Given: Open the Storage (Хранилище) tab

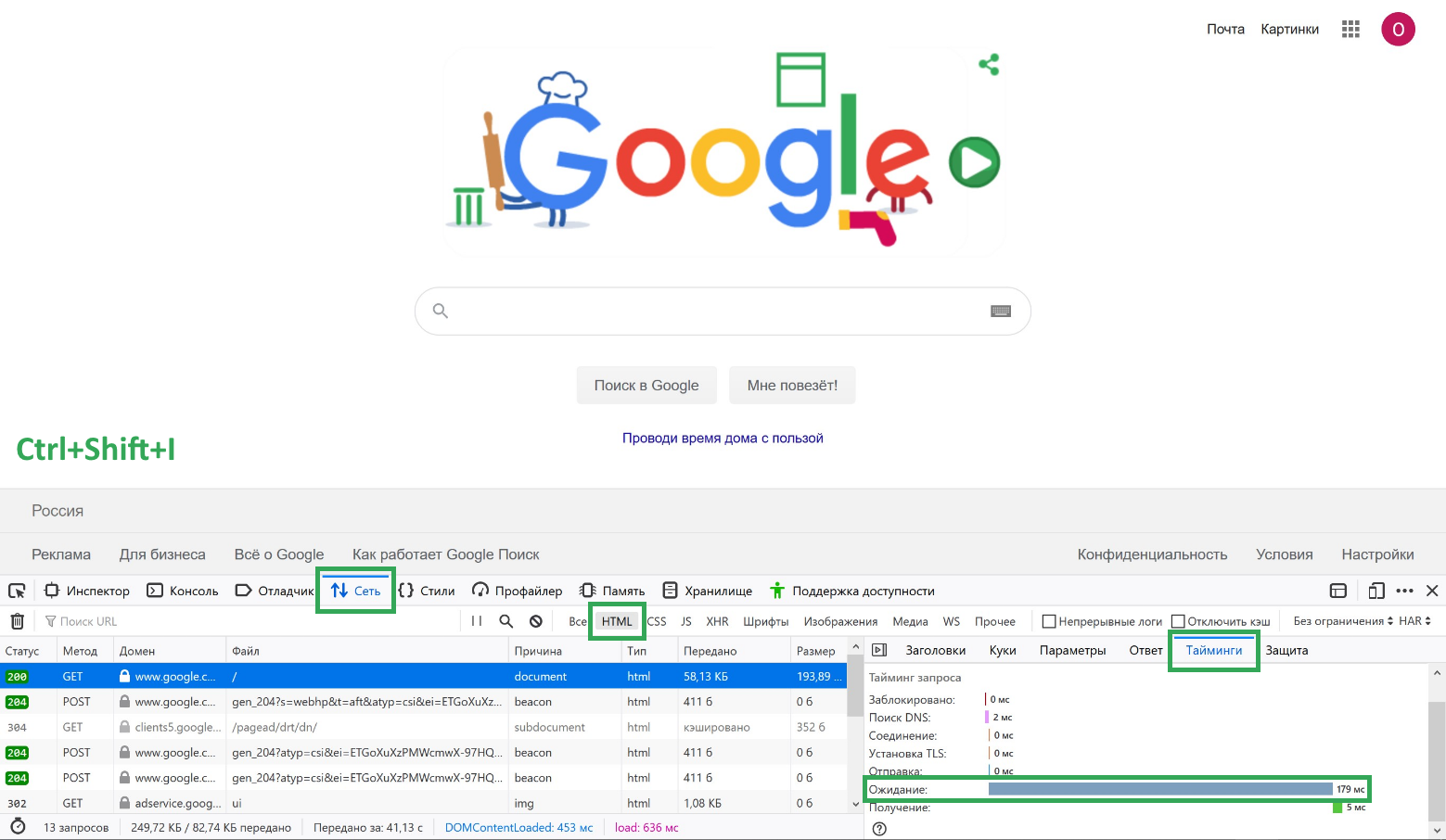Looking at the screenshot, I should [x=708, y=591].
